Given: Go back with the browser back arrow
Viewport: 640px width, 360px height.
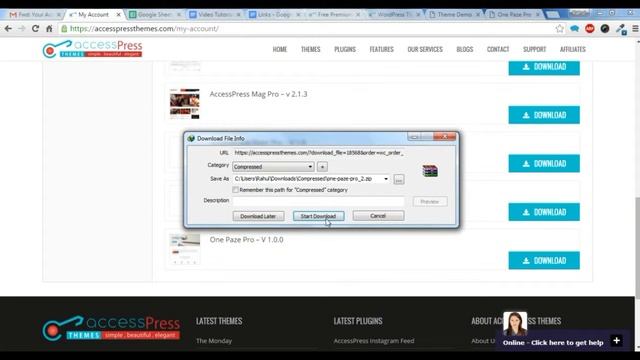Looking at the screenshot, I should click(8, 29).
